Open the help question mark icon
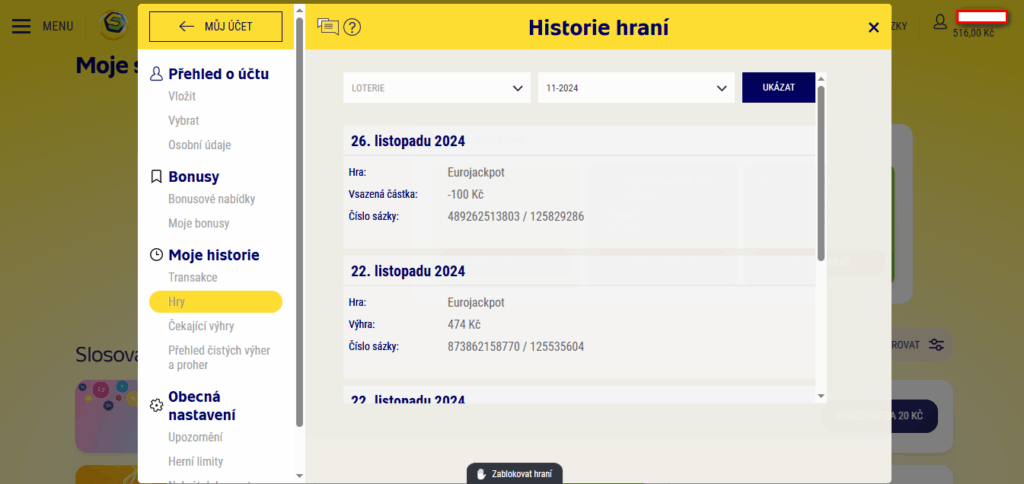The image size is (1024, 484). [352, 27]
